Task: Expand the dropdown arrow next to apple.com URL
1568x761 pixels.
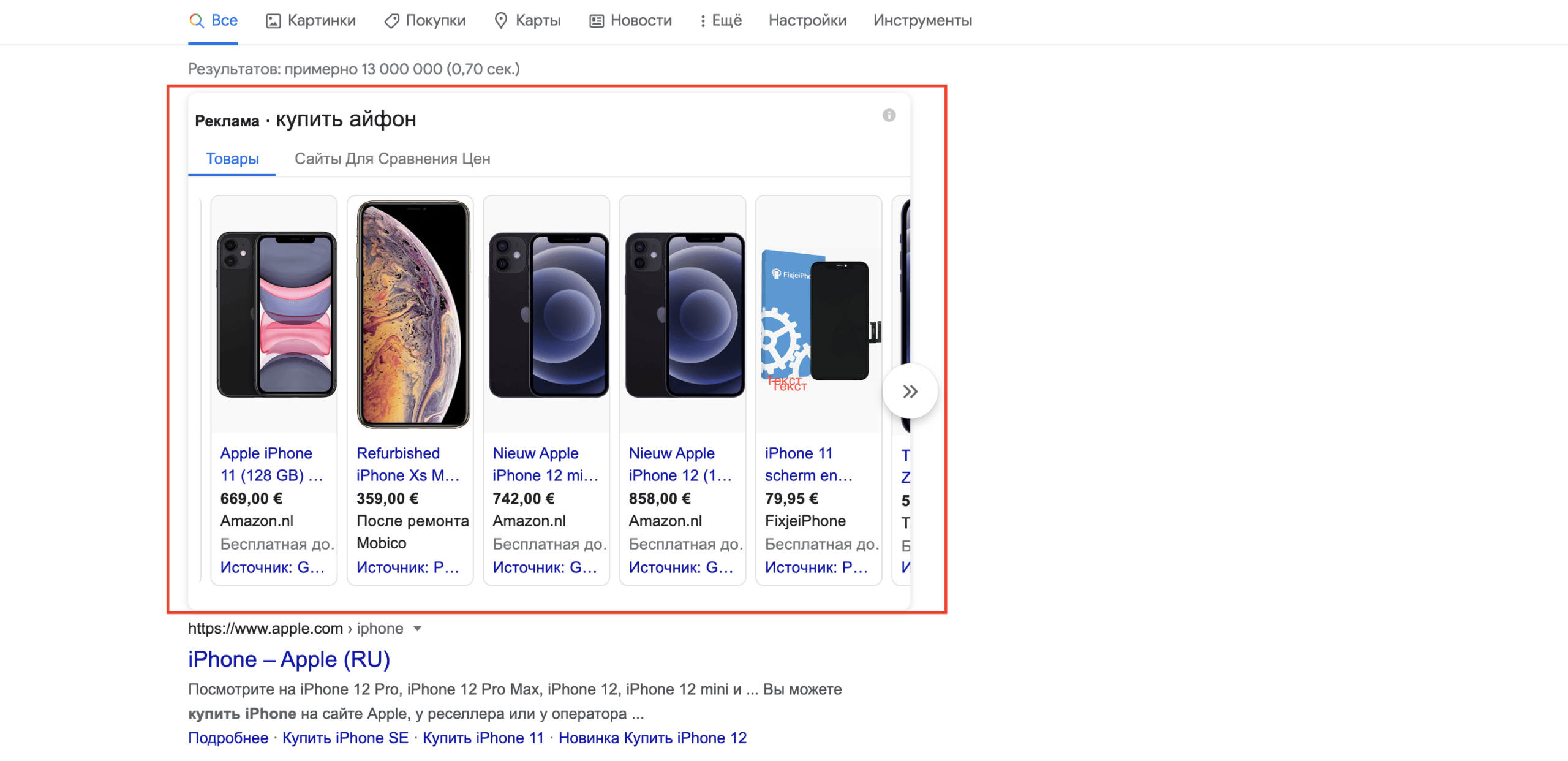Action: [417, 629]
